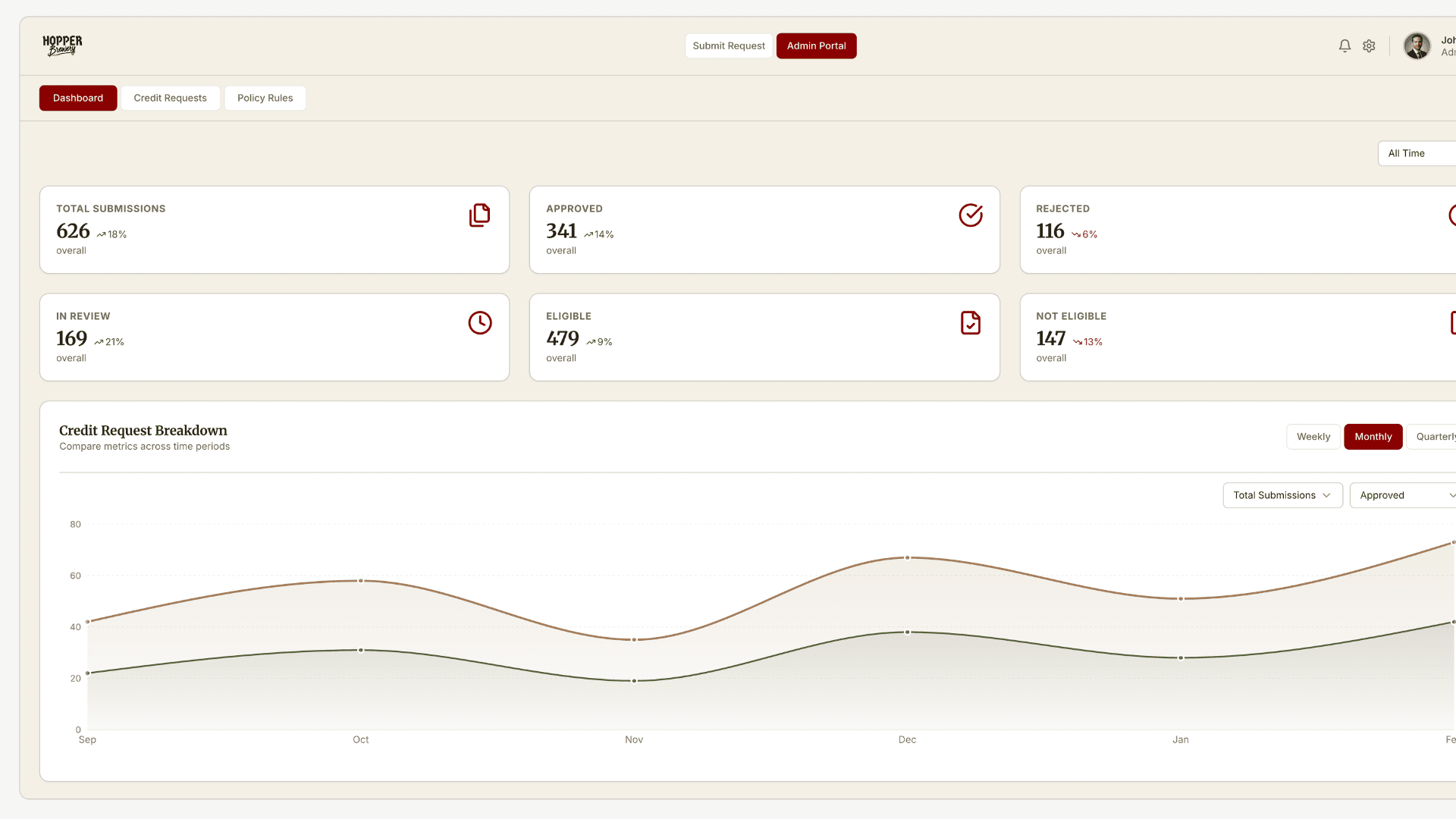
Task: Click the Submit Request button
Action: pos(728,46)
